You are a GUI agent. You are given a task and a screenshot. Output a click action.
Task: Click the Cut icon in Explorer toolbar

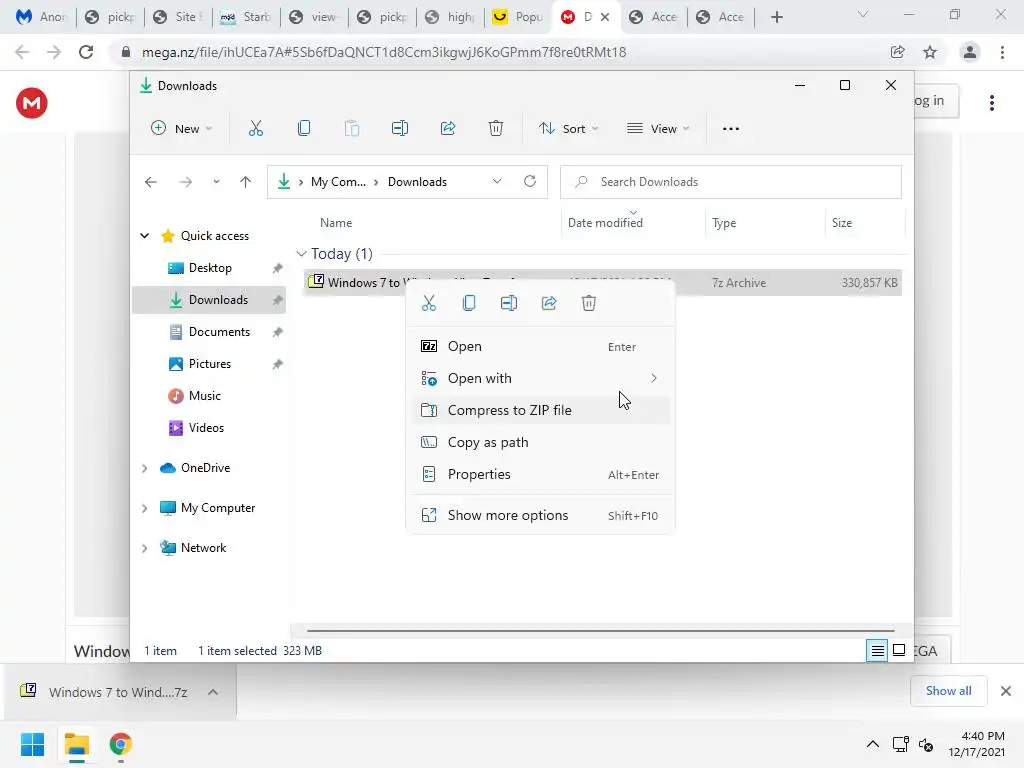point(255,129)
